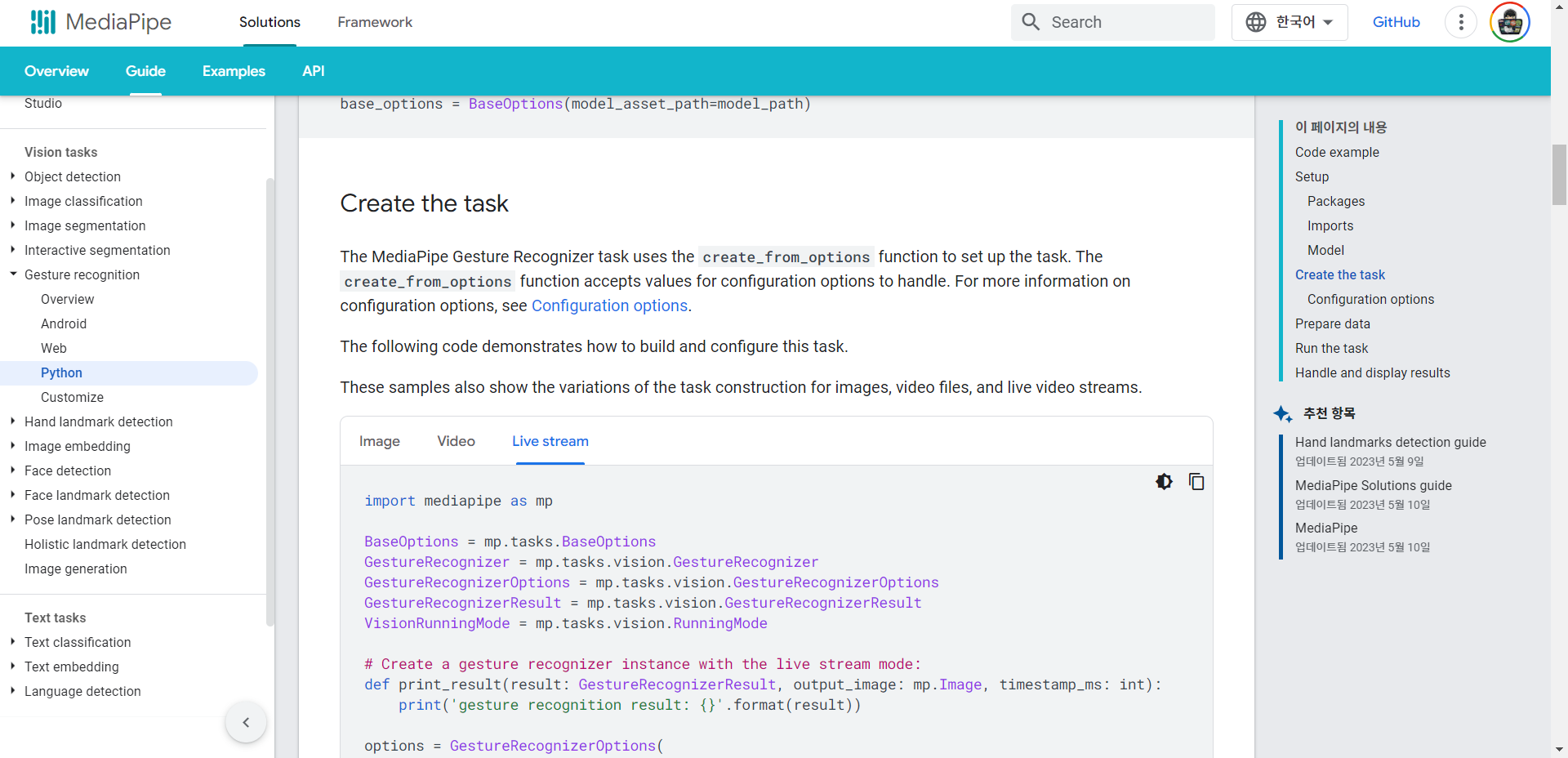Image resolution: width=1568 pixels, height=758 pixels.
Task: Select the Image code tab
Action: [x=380, y=441]
